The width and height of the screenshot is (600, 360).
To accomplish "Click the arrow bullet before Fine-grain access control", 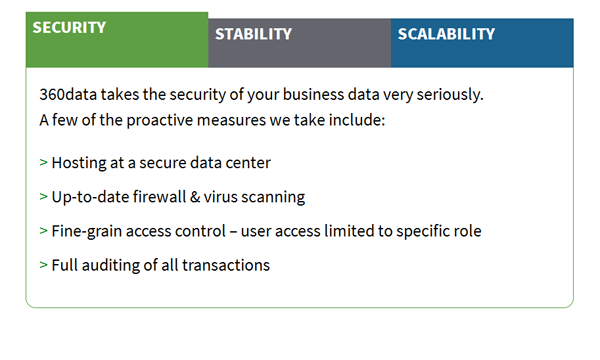I will point(43,231).
